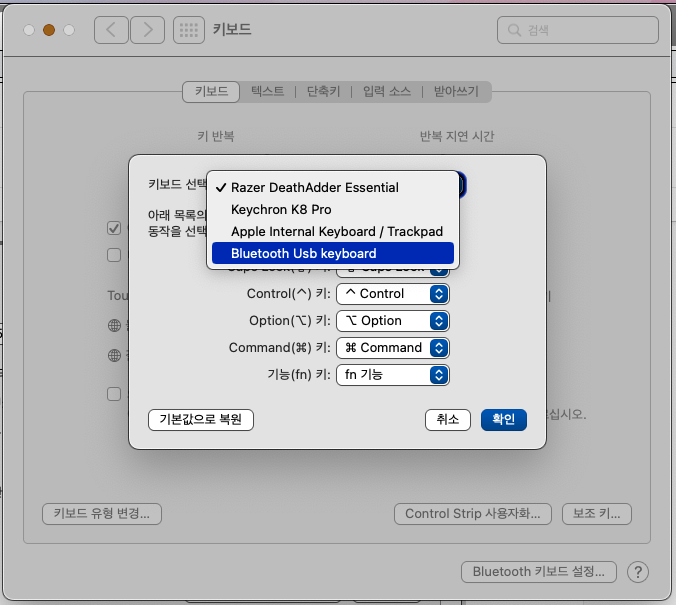This screenshot has height=605, width=676.
Task: Switch to the 입력 소스 tab
Action: (x=387, y=91)
